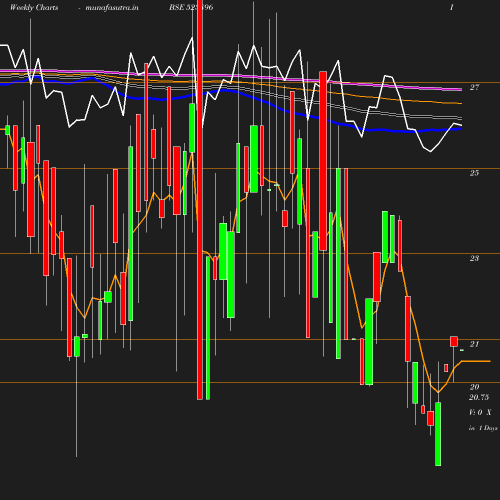
Task: Click the 'Weekly Charts' title text
Action: tap(34, 8)
